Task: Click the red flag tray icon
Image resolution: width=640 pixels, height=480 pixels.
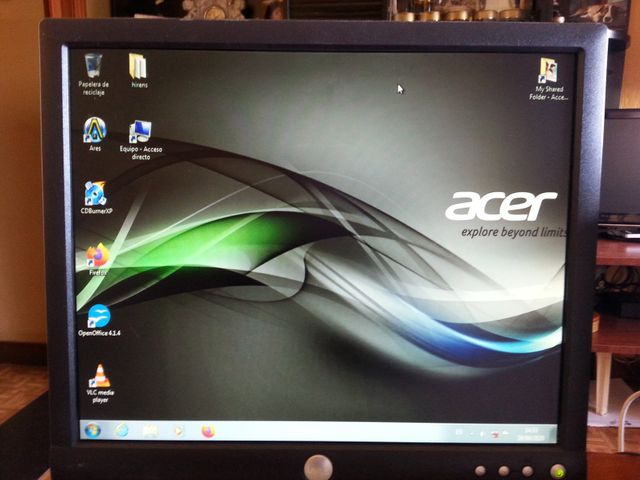Action: 495,434
